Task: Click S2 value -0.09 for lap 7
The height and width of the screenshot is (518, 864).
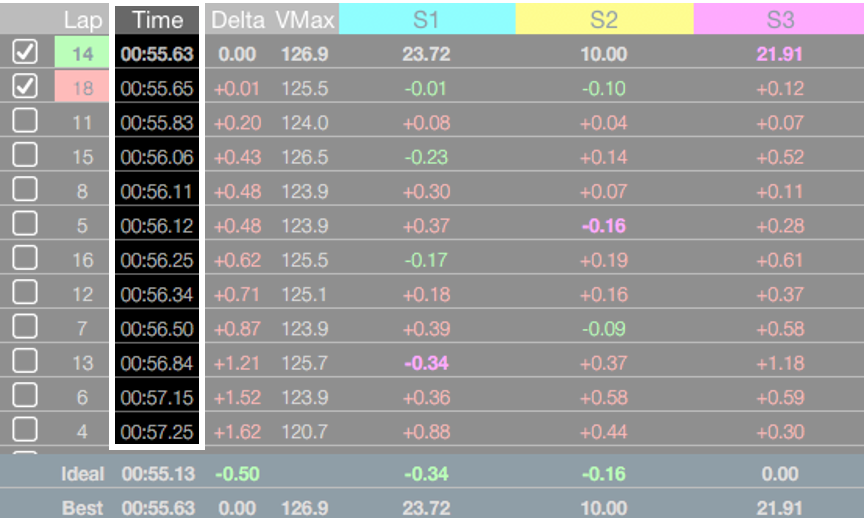Action: (604, 328)
